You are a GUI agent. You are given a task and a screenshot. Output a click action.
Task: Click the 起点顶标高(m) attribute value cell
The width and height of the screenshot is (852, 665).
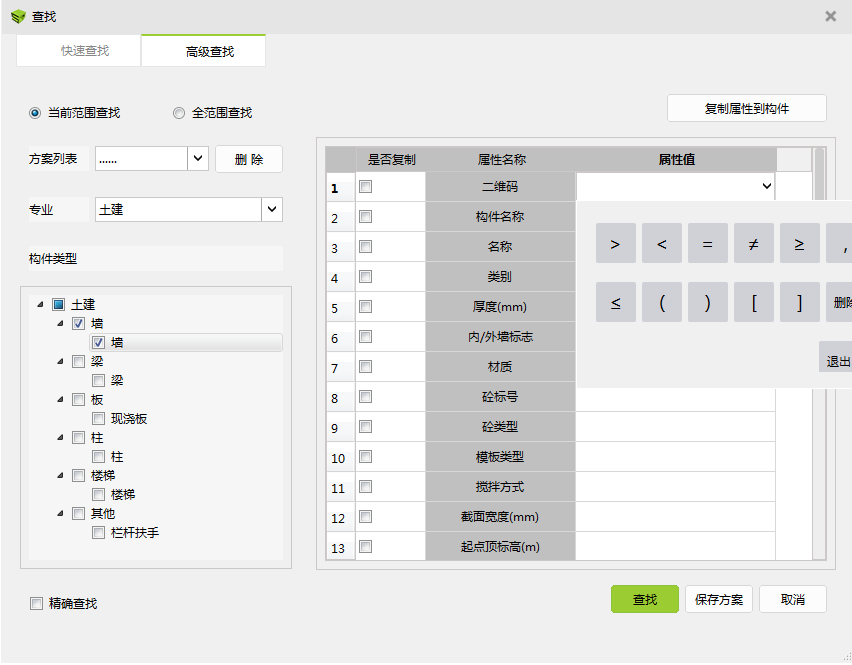675,547
